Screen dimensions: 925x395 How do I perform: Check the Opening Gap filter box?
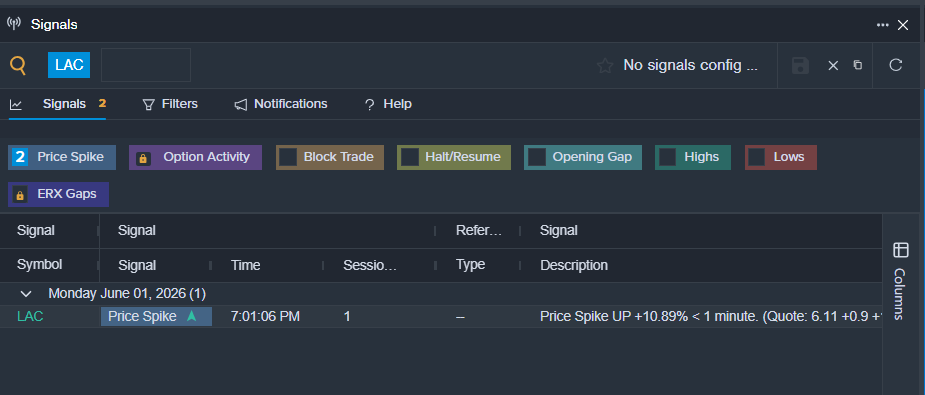(537, 157)
